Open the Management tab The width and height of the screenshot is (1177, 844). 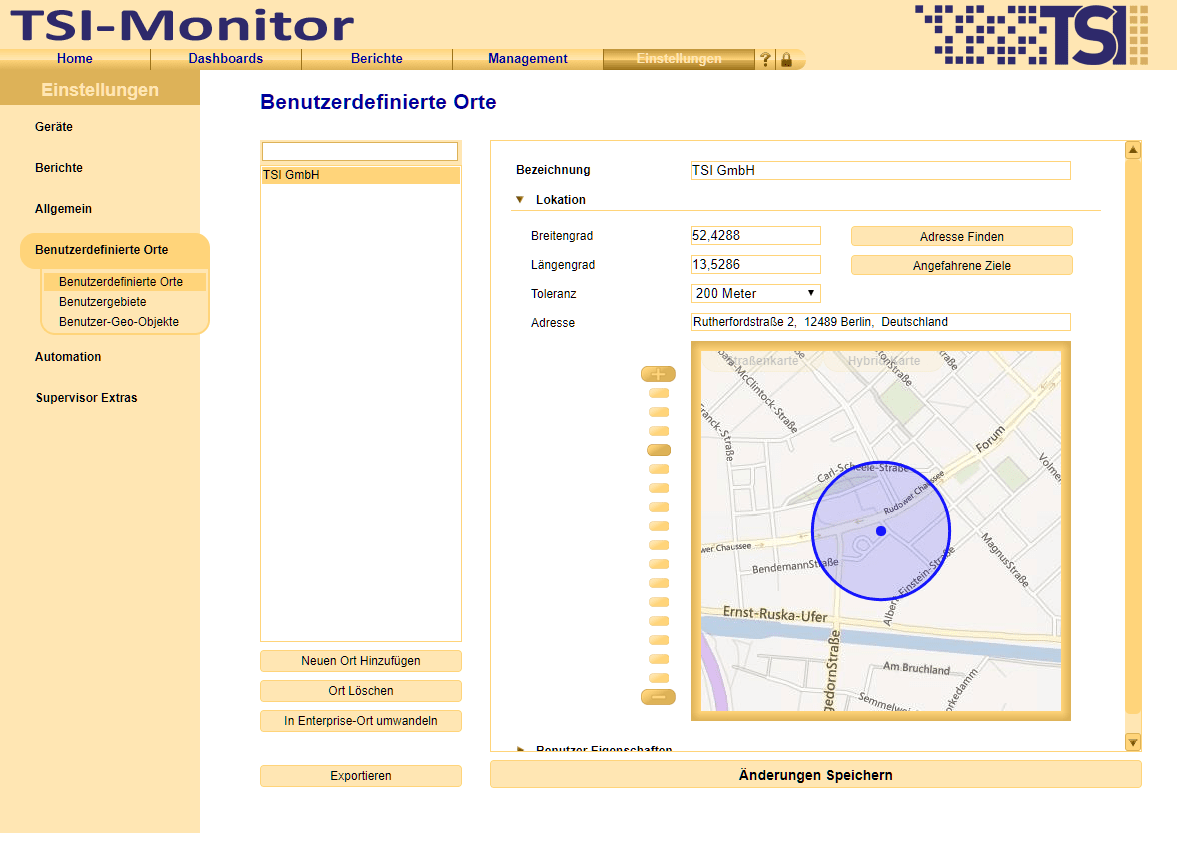point(528,59)
